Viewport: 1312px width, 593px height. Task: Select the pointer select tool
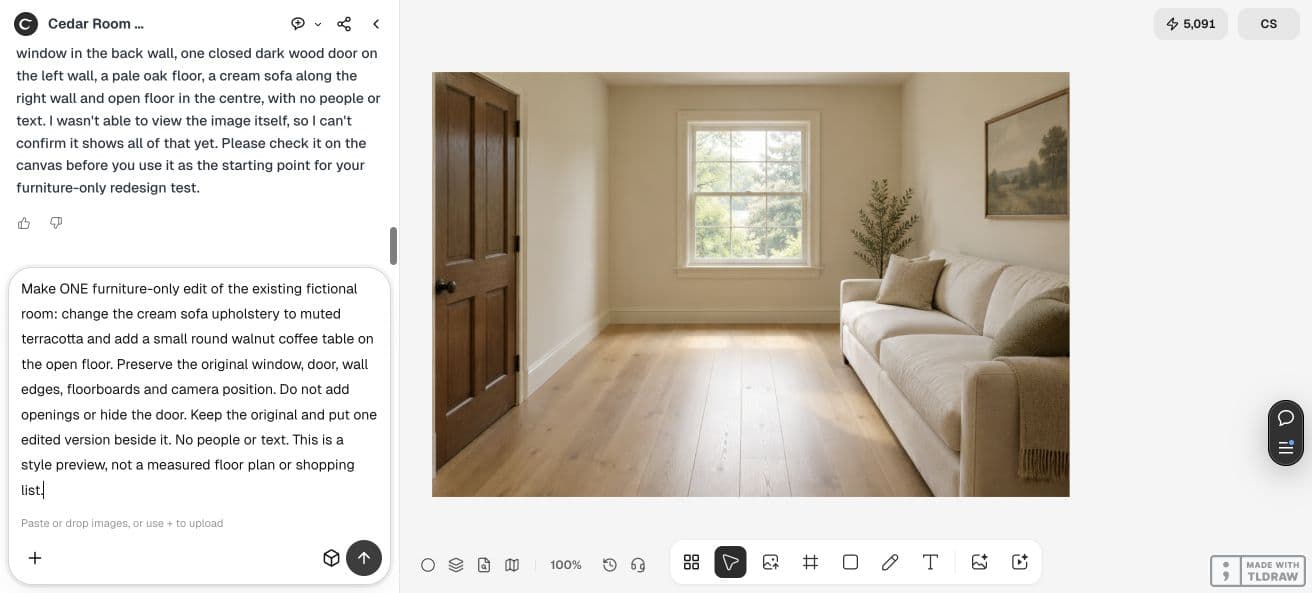[x=731, y=562]
